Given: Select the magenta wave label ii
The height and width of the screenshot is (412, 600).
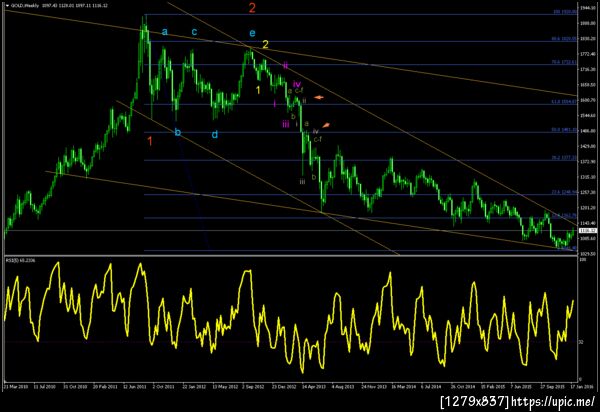Looking at the screenshot, I should [x=285, y=65].
